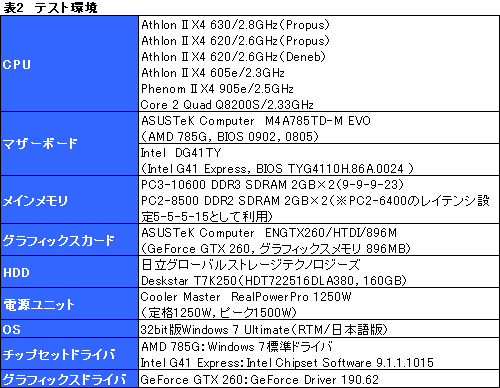Select Phenom II X4 905e/2.5GHz entry
Screen dimensions: 500x388
[x=217, y=89]
